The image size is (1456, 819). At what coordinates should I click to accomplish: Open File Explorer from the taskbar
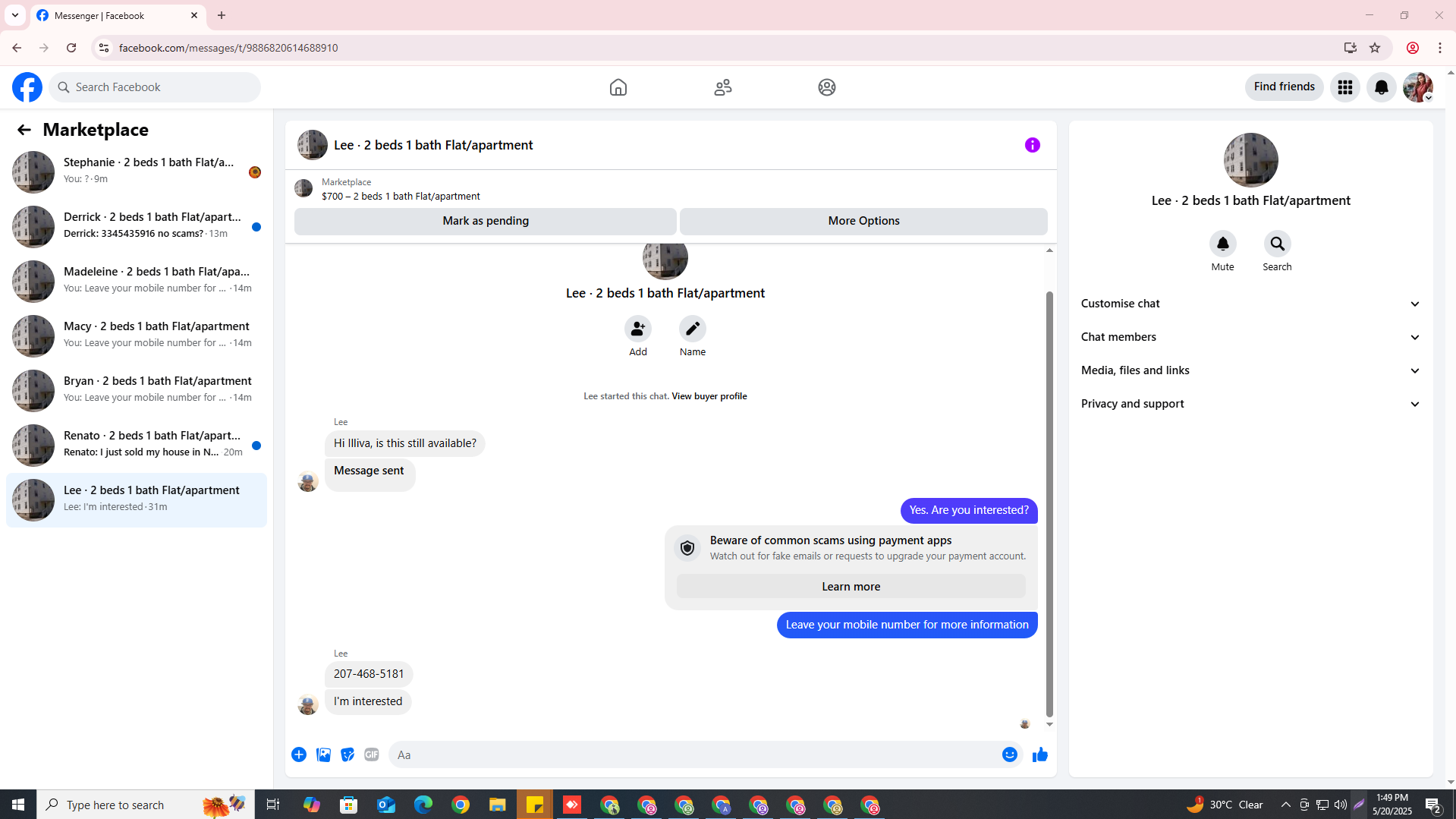click(x=498, y=805)
